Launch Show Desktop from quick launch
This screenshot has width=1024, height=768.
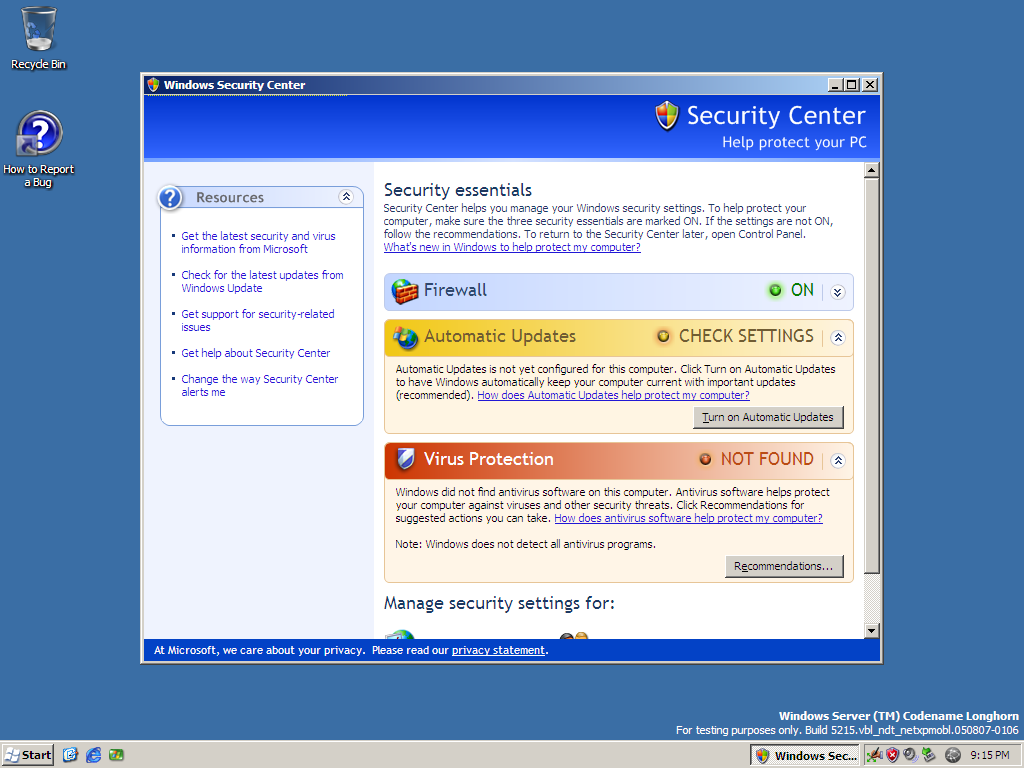pos(71,755)
